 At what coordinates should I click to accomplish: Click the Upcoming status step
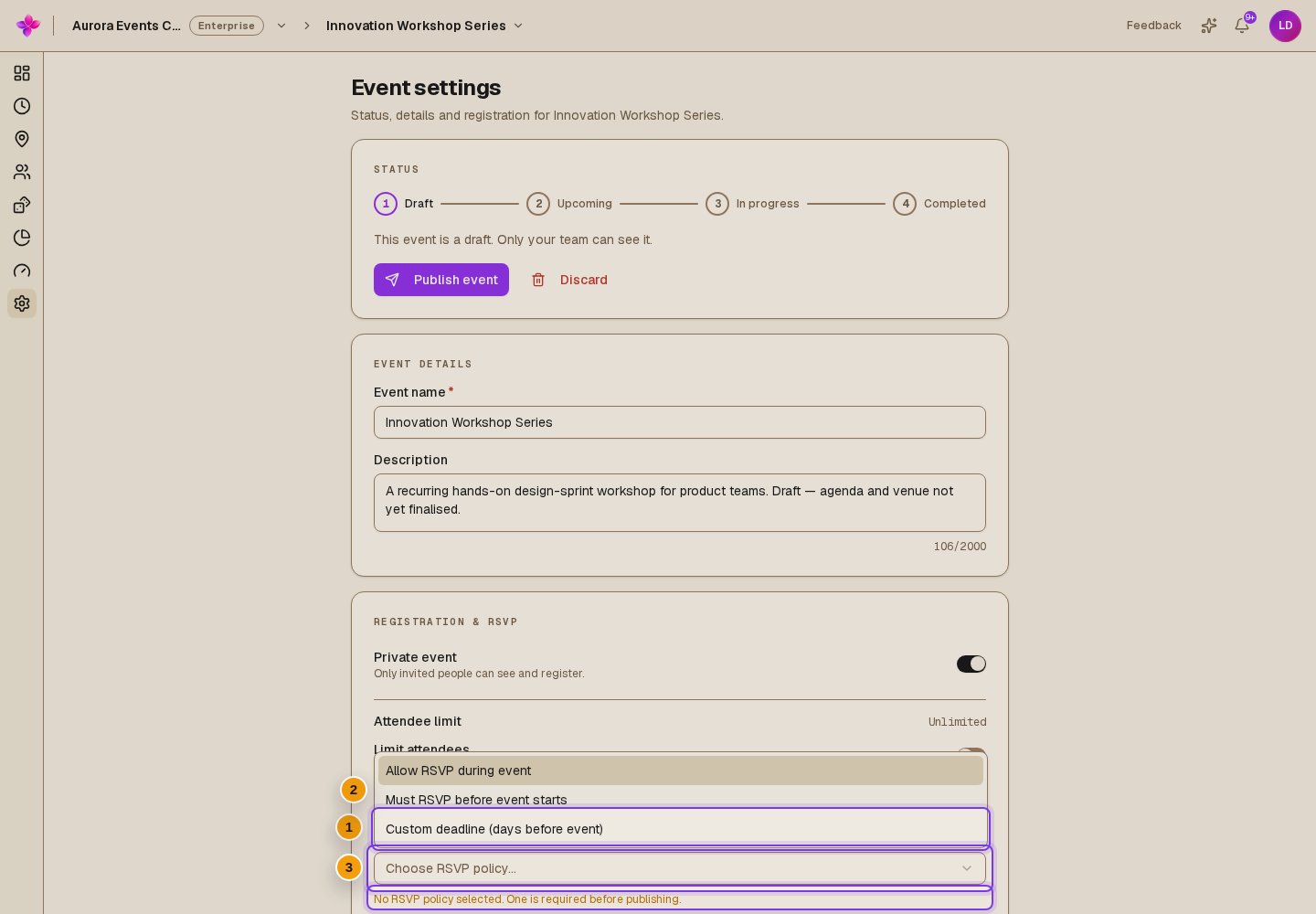(x=569, y=204)
